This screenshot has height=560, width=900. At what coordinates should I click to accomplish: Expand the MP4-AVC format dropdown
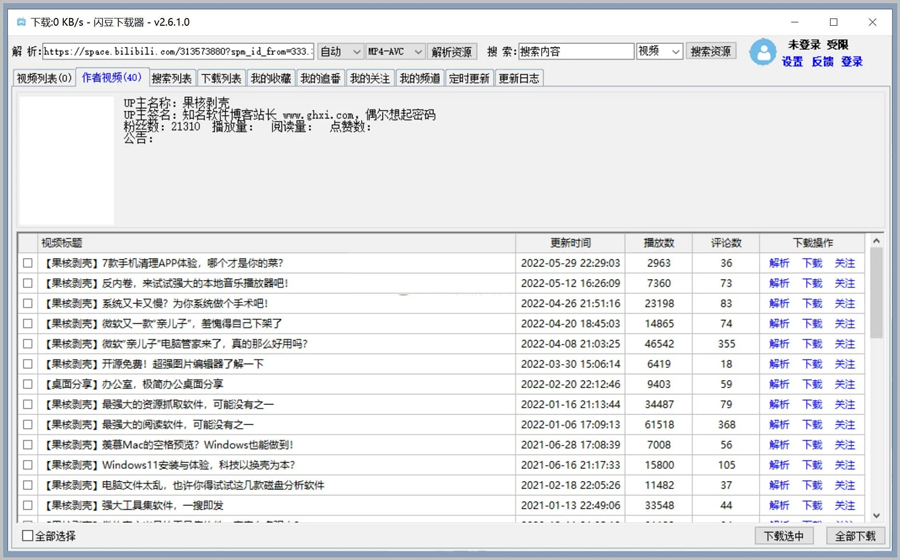(394, 52)
